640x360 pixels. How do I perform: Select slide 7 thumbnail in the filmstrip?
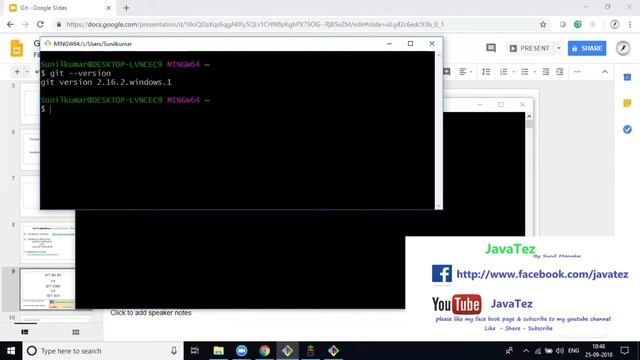31,196
